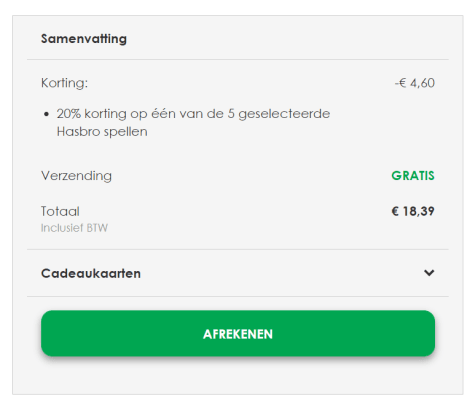
Task: Click the green GRATIS shipping text
Action: 413,176
